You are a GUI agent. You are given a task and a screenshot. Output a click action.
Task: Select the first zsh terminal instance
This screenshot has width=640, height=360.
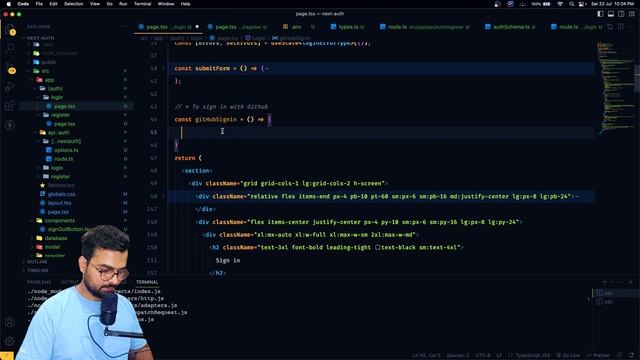[616, 293]
